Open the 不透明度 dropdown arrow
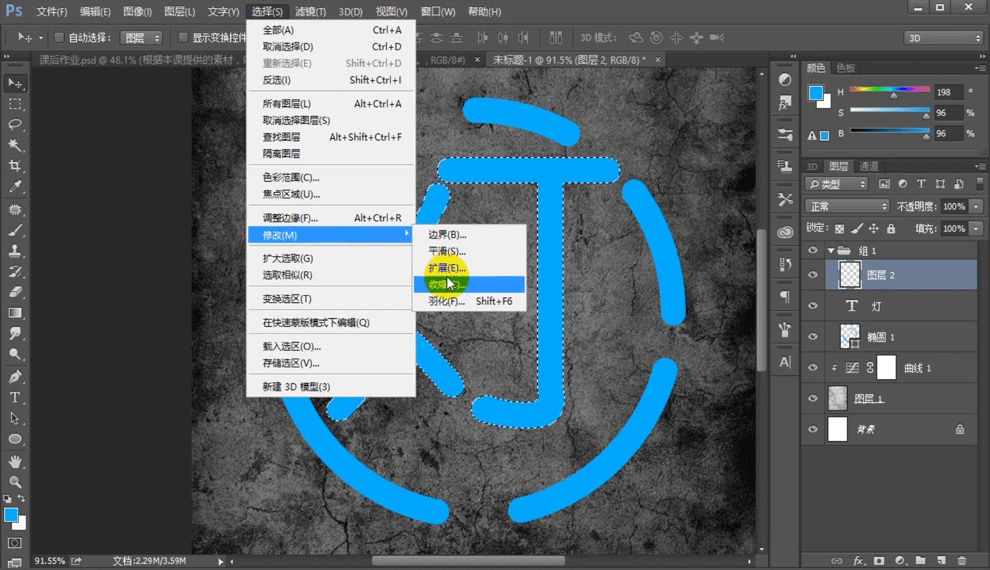The width and height of the screenshot is (990, 570). point(976,206)
